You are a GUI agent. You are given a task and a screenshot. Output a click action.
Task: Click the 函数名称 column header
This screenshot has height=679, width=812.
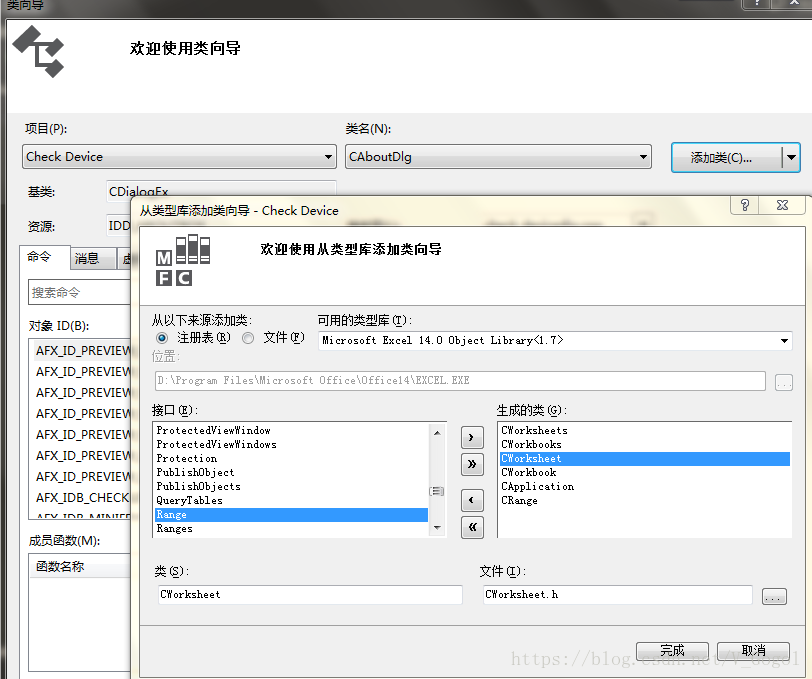80,567
